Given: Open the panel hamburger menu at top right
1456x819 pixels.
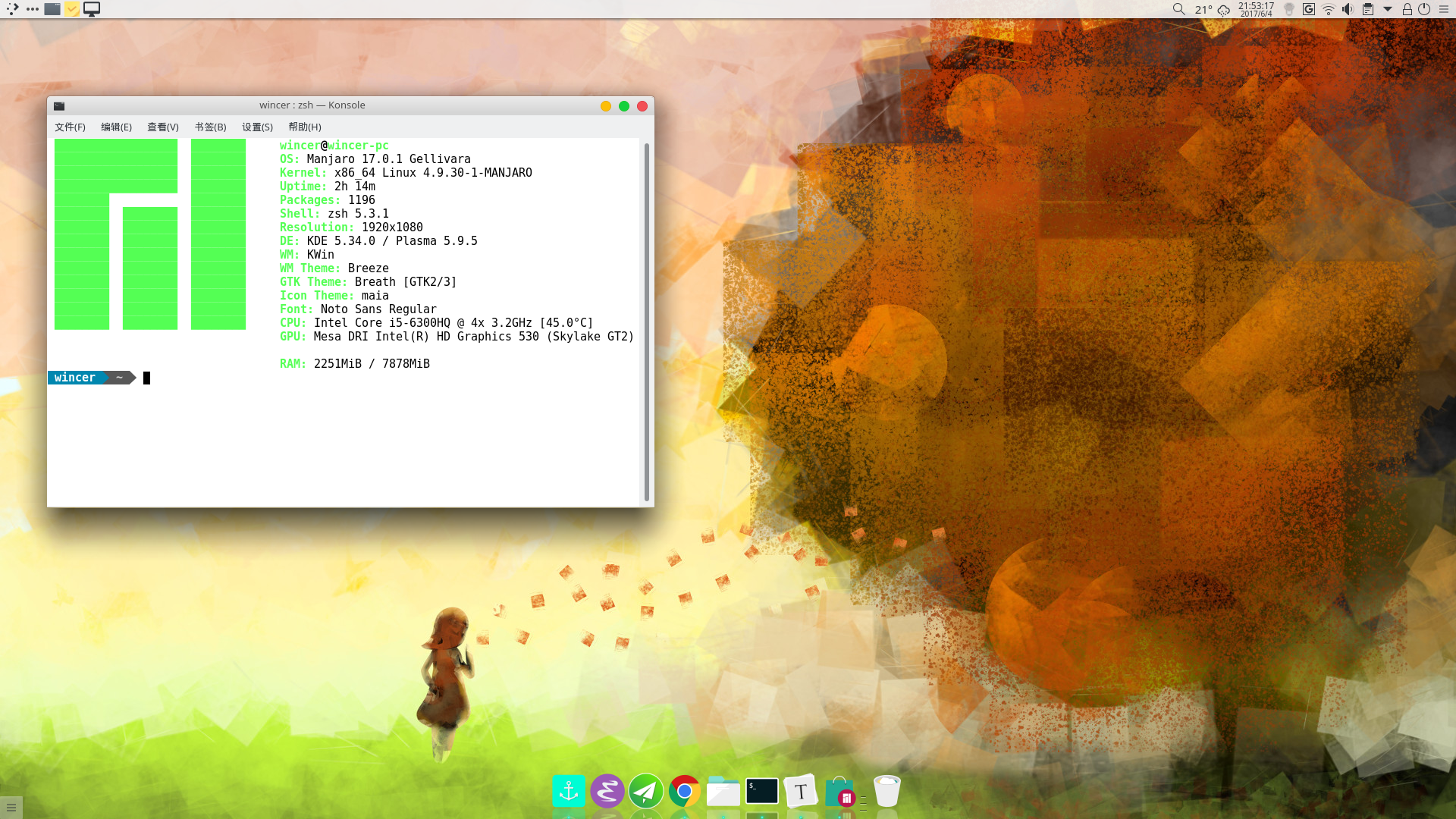Looking at the screenshot, I should click(x=1444, y=9).
